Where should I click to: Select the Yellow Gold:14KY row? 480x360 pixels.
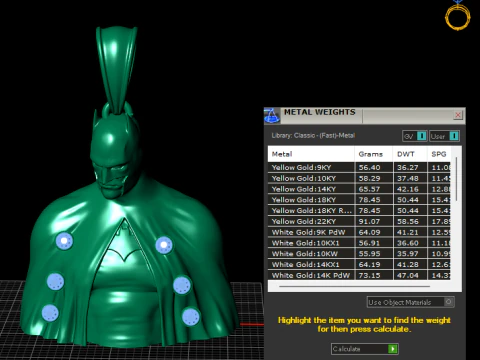[x=359, y=189]
